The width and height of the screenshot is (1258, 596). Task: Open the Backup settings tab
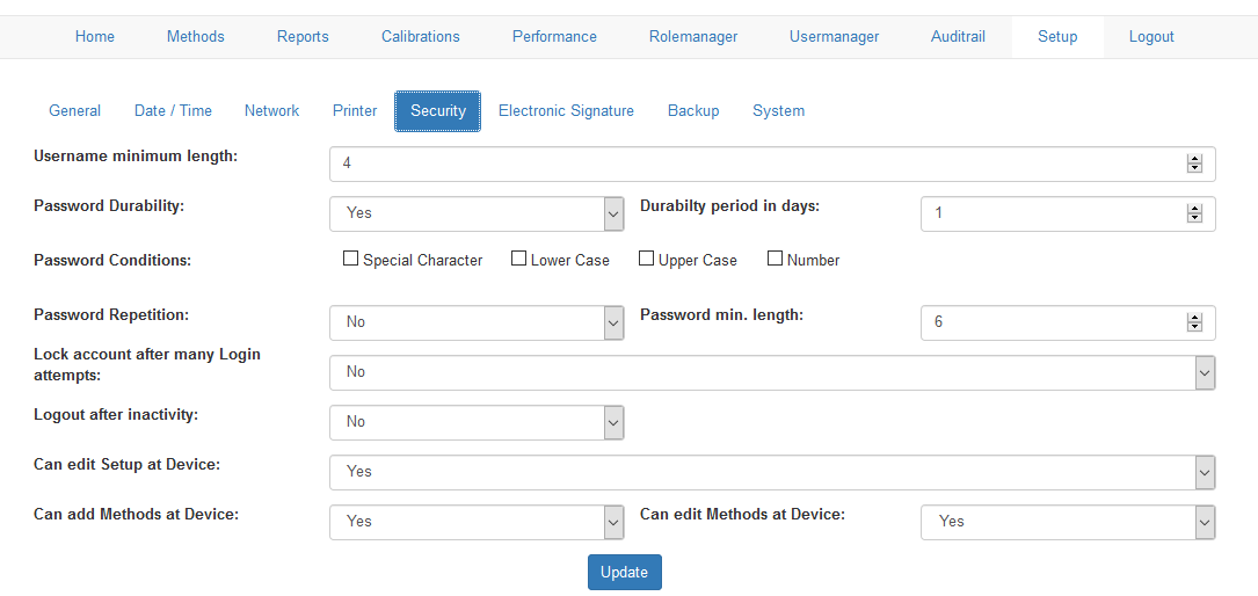(x=693, y=111)
